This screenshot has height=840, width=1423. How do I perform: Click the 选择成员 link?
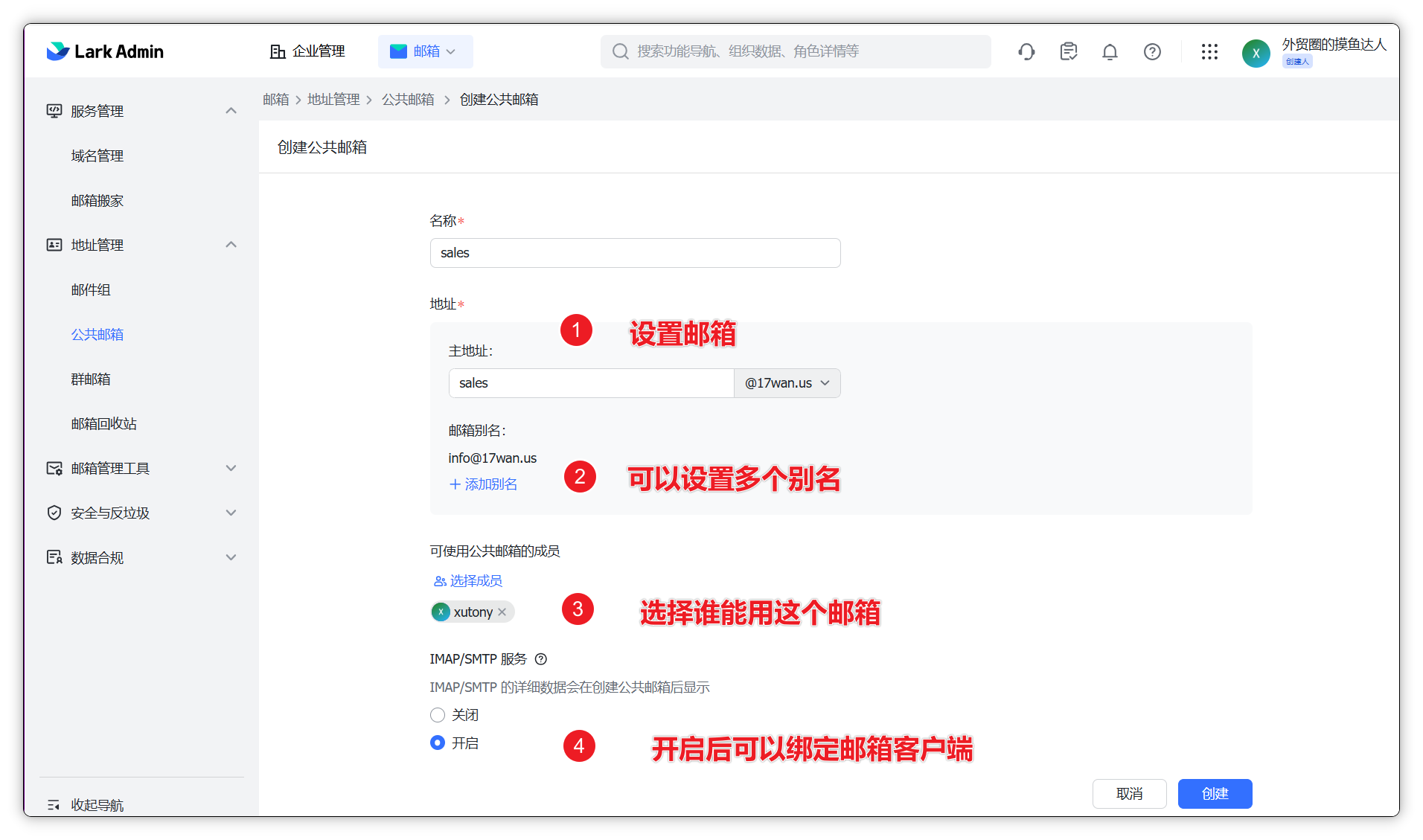pos(468,581)
